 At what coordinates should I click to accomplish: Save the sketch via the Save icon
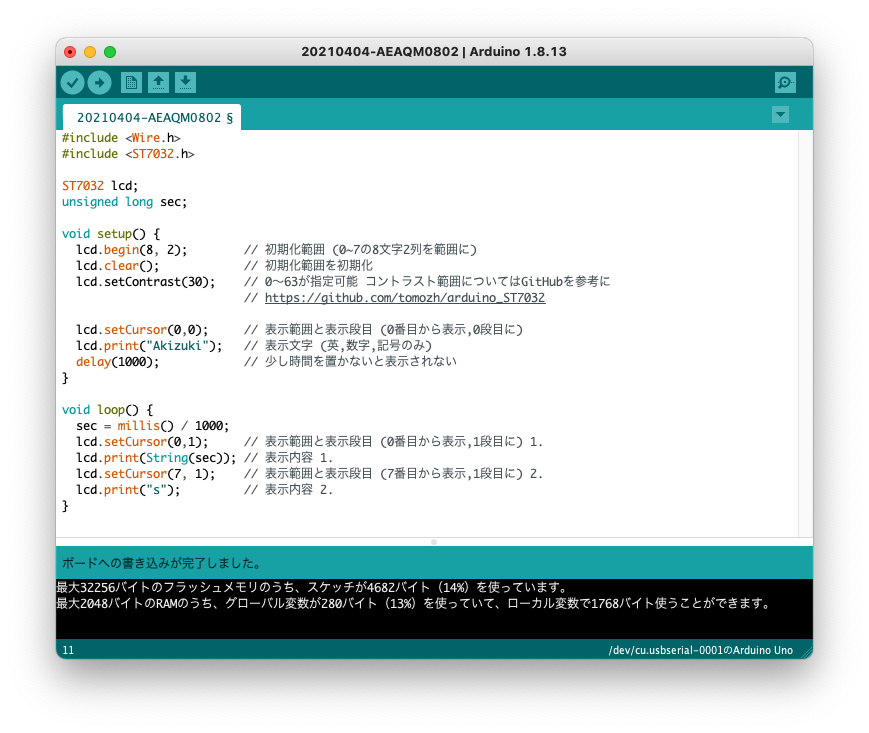pos(186,82)
